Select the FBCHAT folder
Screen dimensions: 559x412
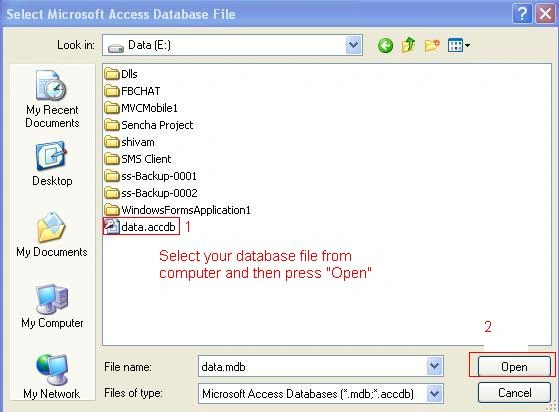click(133, 91)
